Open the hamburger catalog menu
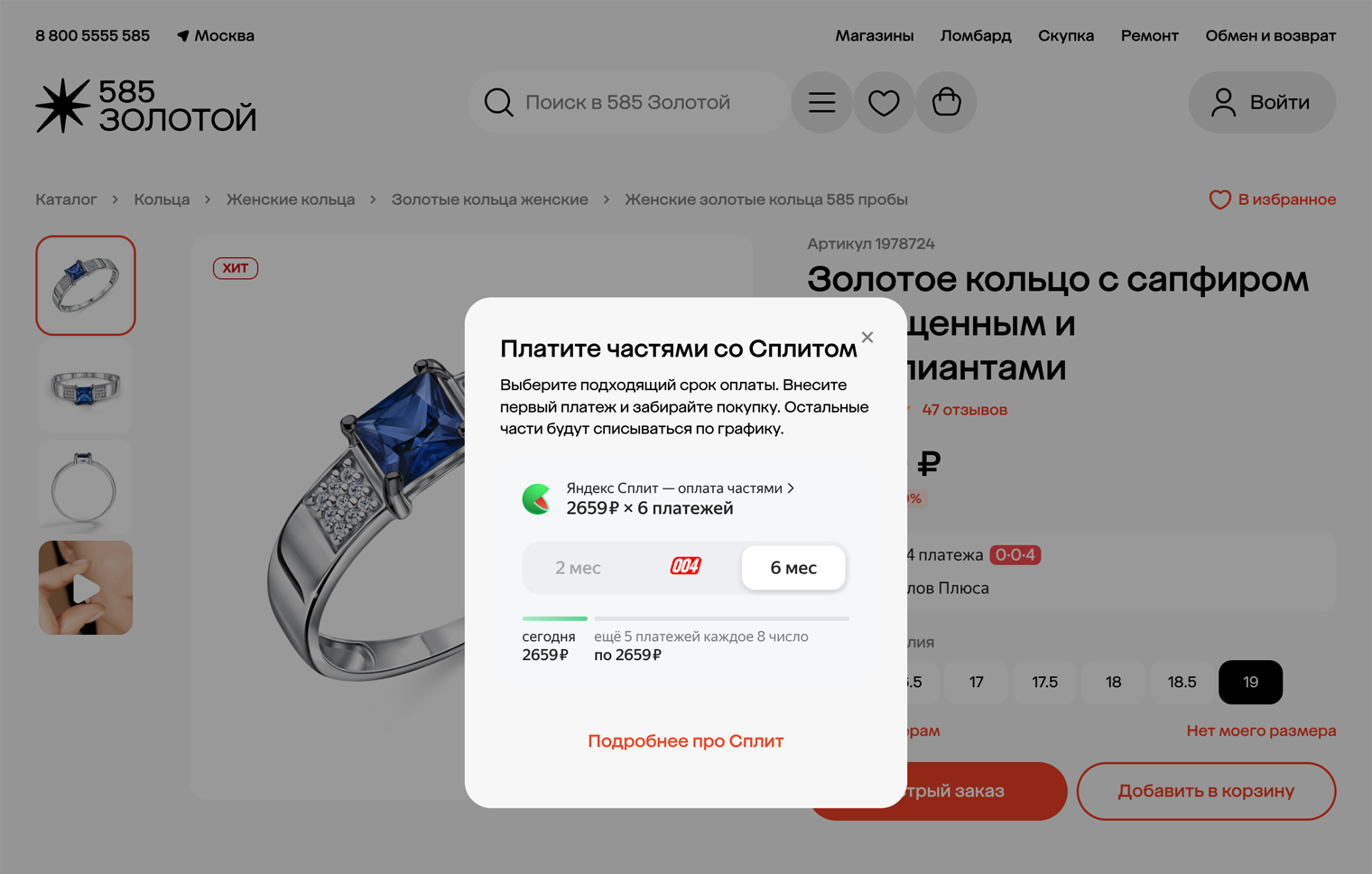This screenshot has height=874, width=1372. point(821,102)
